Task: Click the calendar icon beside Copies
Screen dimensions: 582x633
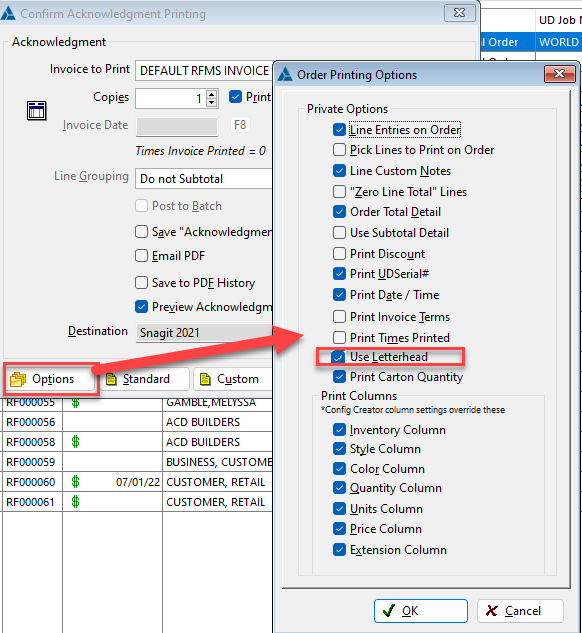Action: (37, 111)
